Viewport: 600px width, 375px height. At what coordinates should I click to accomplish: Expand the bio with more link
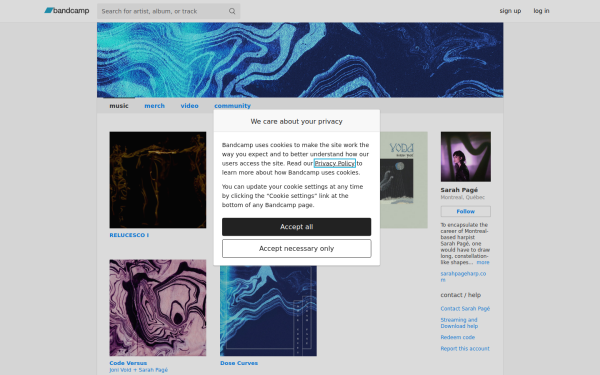point(483,262)
